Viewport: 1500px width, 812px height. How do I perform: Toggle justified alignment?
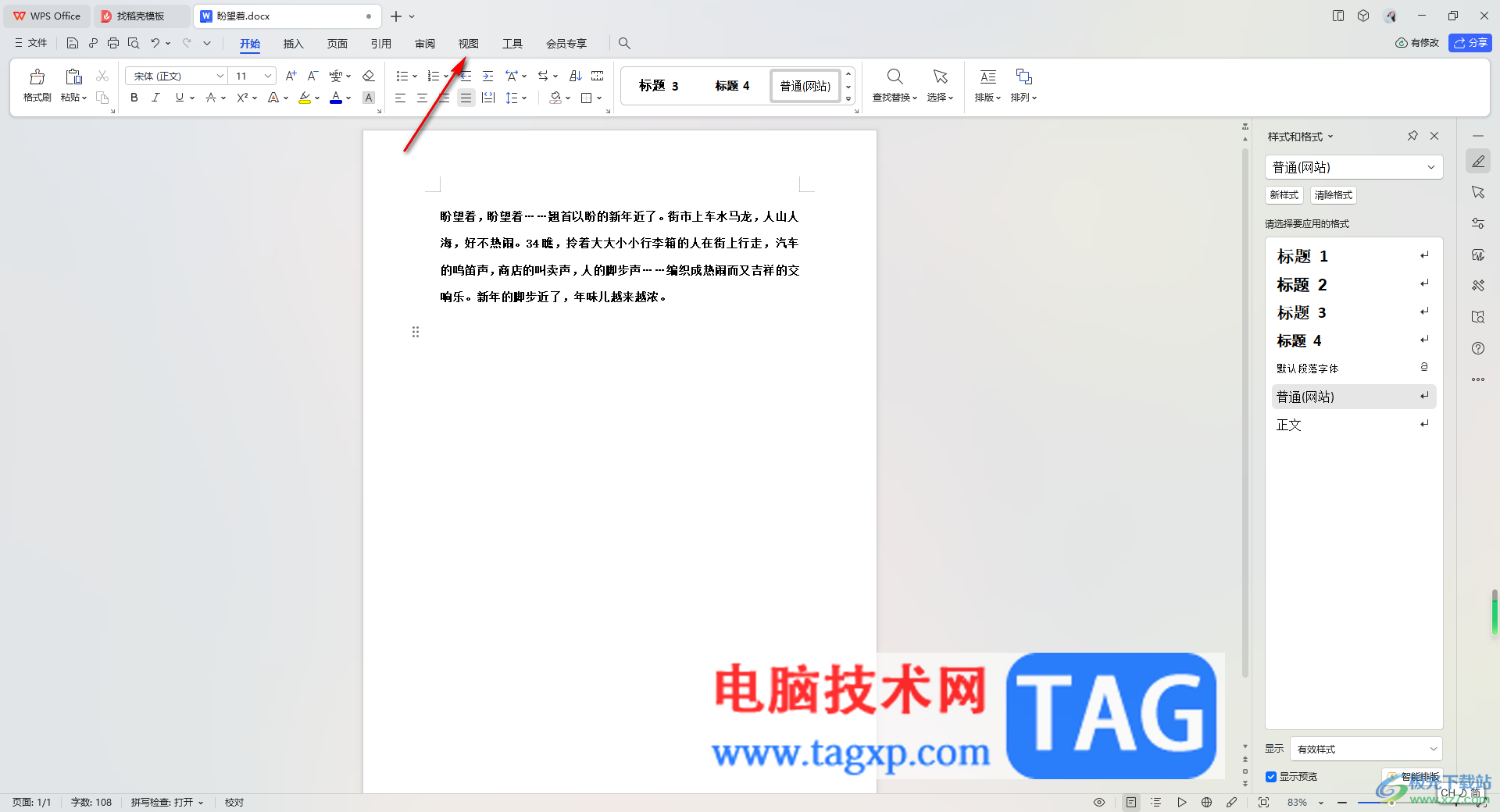[466, 98]
